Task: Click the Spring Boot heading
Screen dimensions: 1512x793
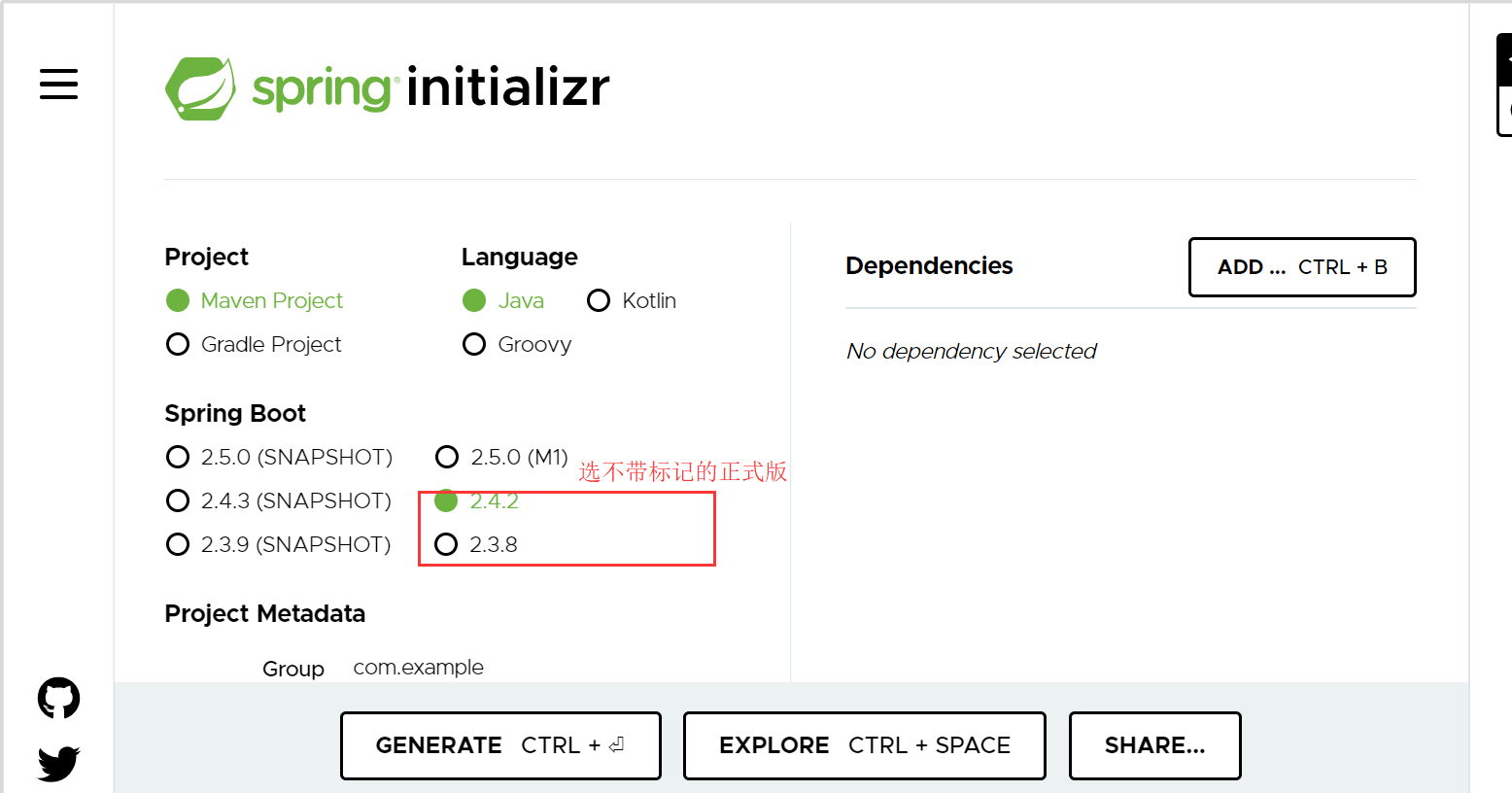Action: (235, 414)
